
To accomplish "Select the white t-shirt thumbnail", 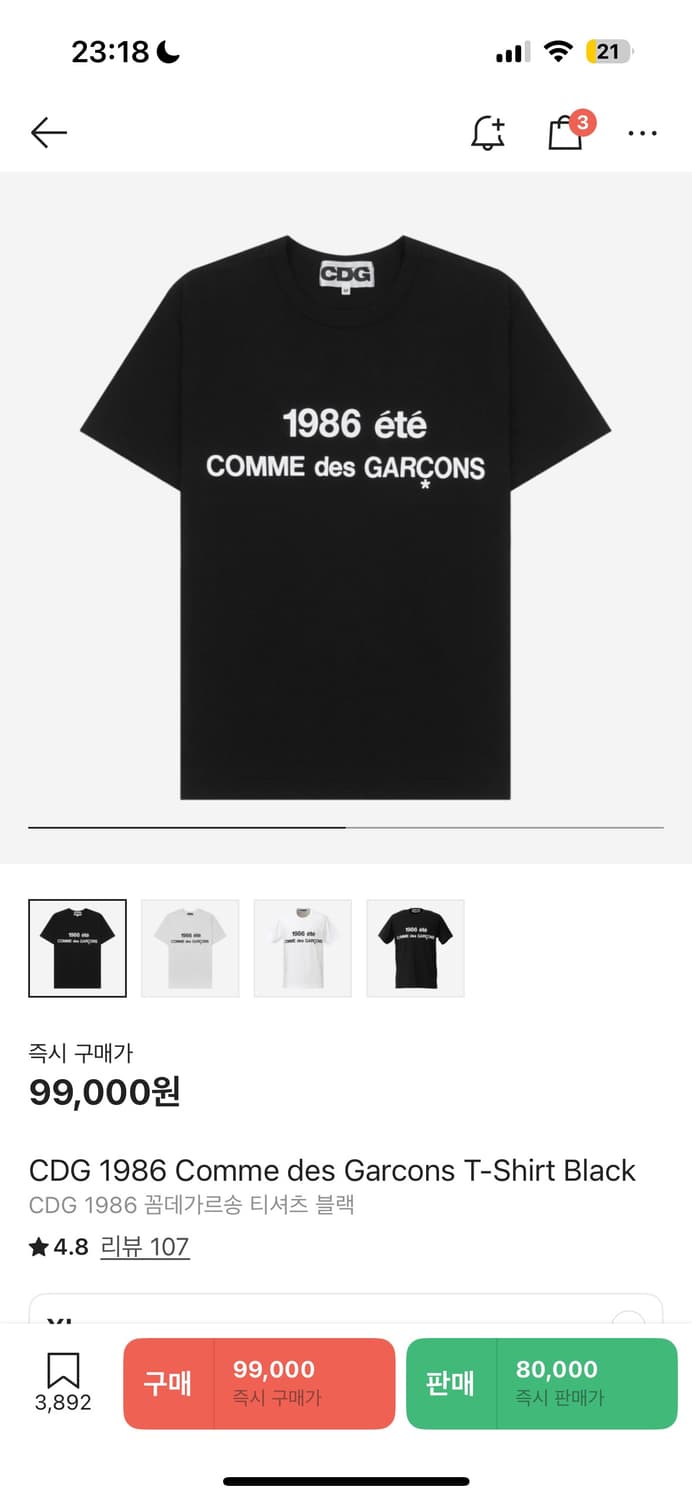I will click(303, 948).
